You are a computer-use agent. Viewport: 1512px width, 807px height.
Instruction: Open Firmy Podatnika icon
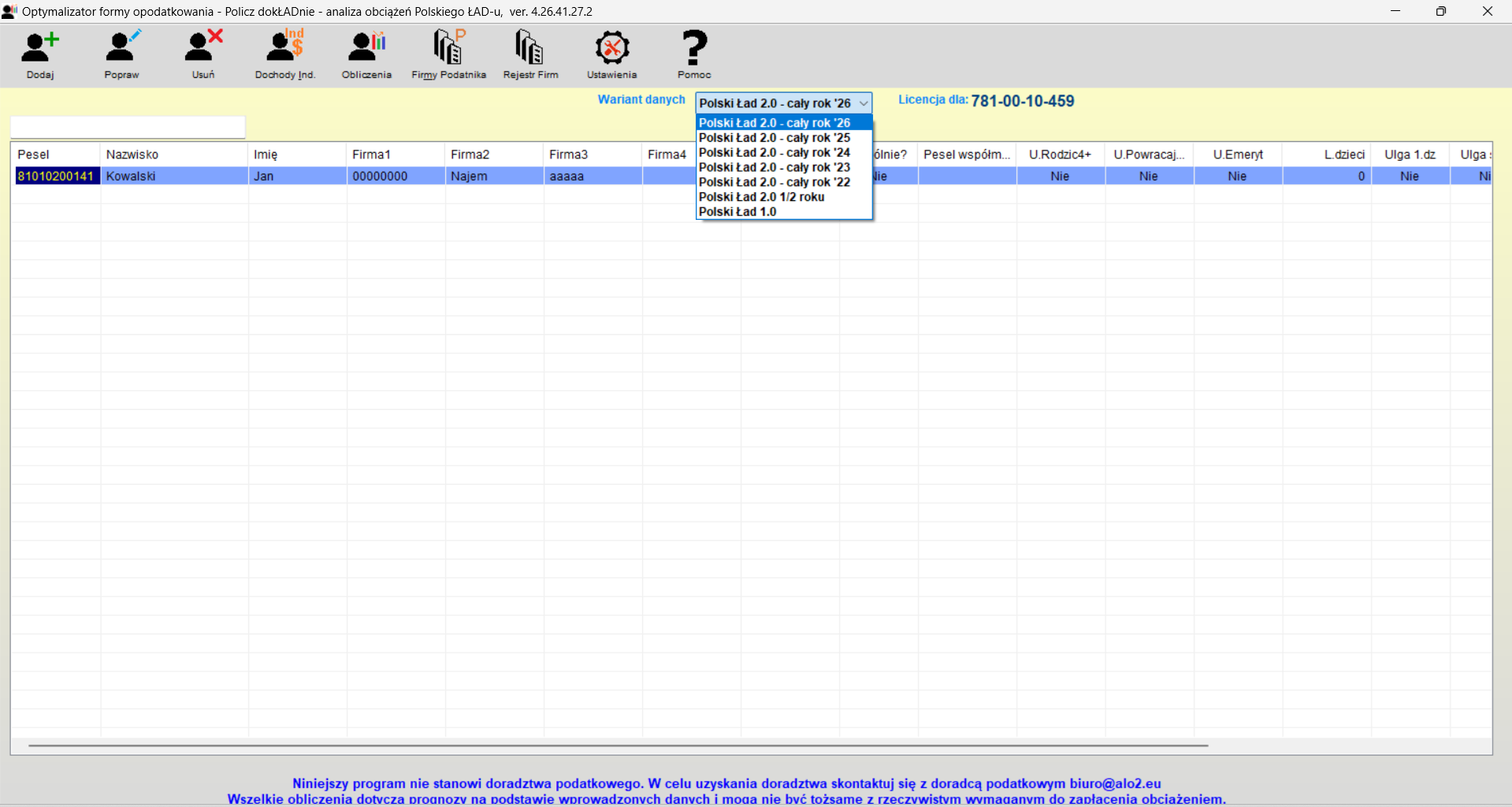pos(448,49)
